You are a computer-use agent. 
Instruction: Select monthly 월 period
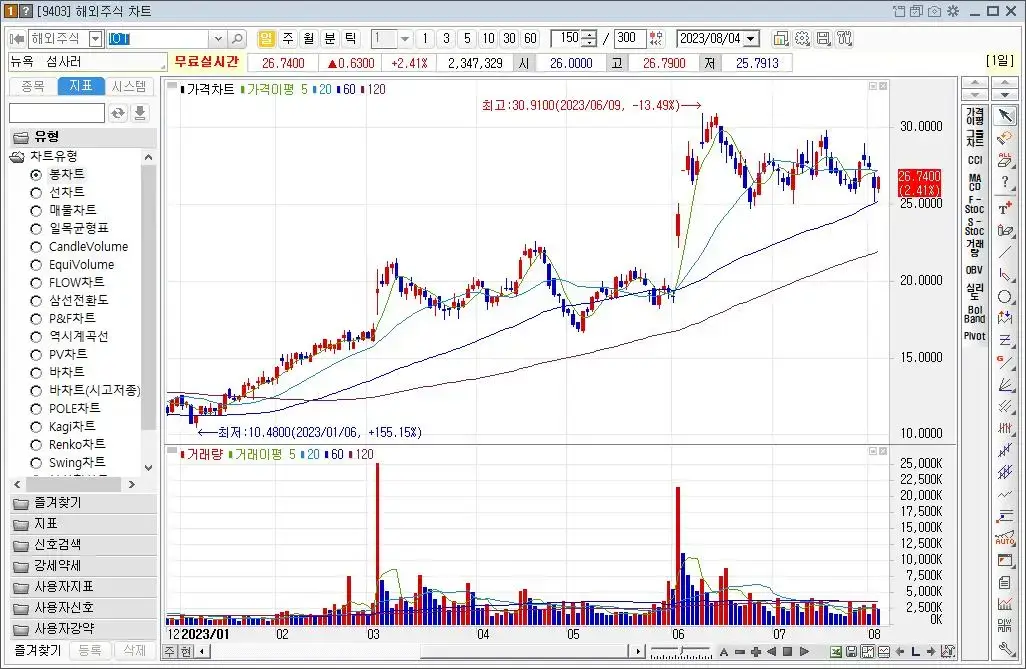(x=309, y=39)
